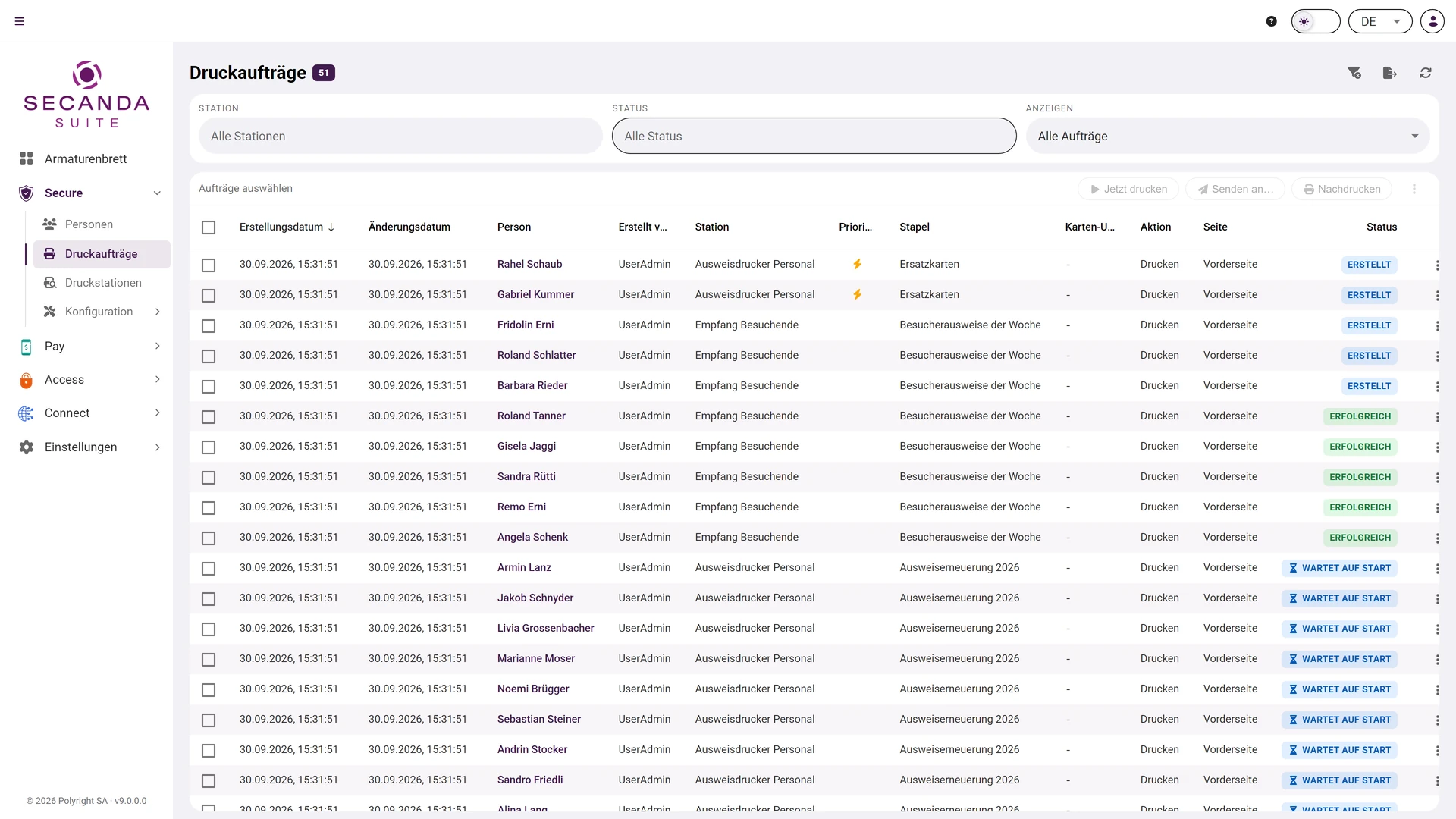Open the DE language dropdown

point(1380,21)
